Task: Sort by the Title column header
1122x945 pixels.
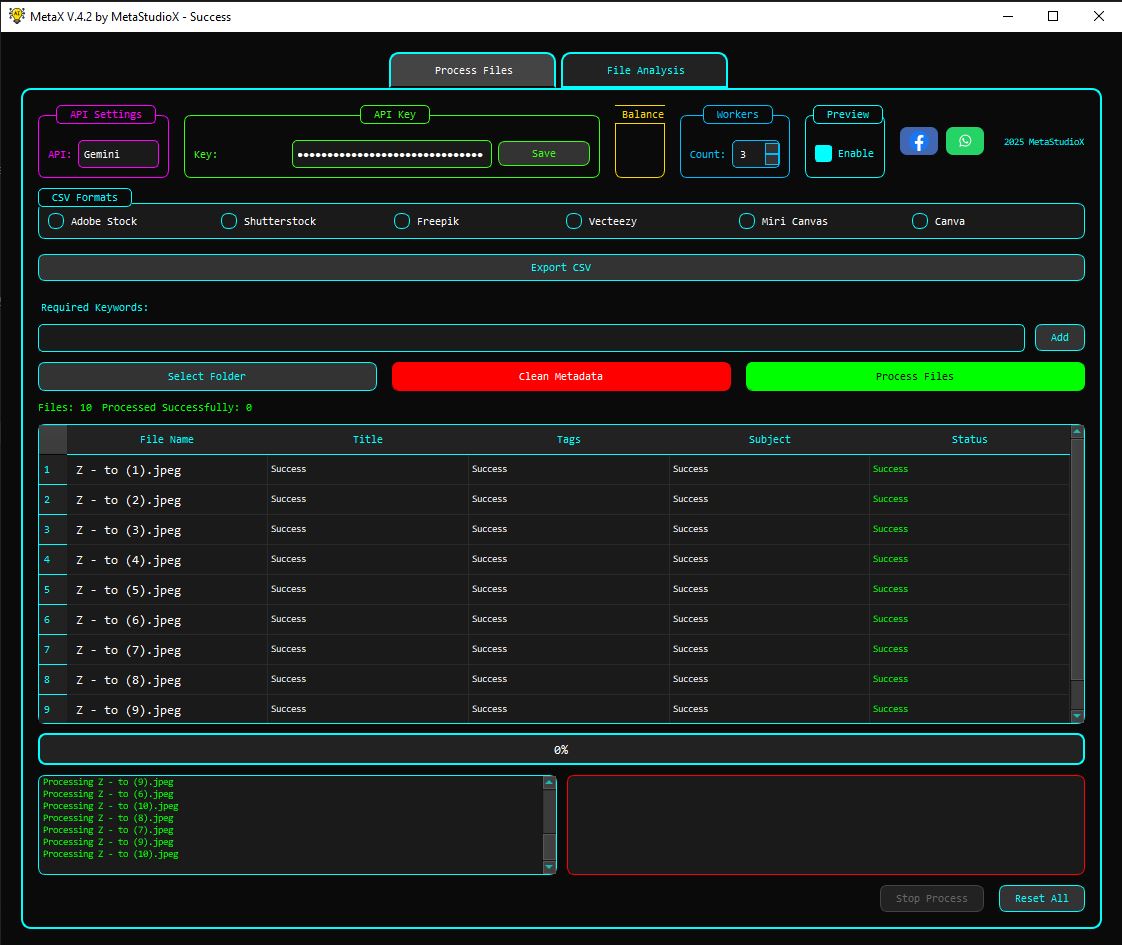Action: point(368,439)
